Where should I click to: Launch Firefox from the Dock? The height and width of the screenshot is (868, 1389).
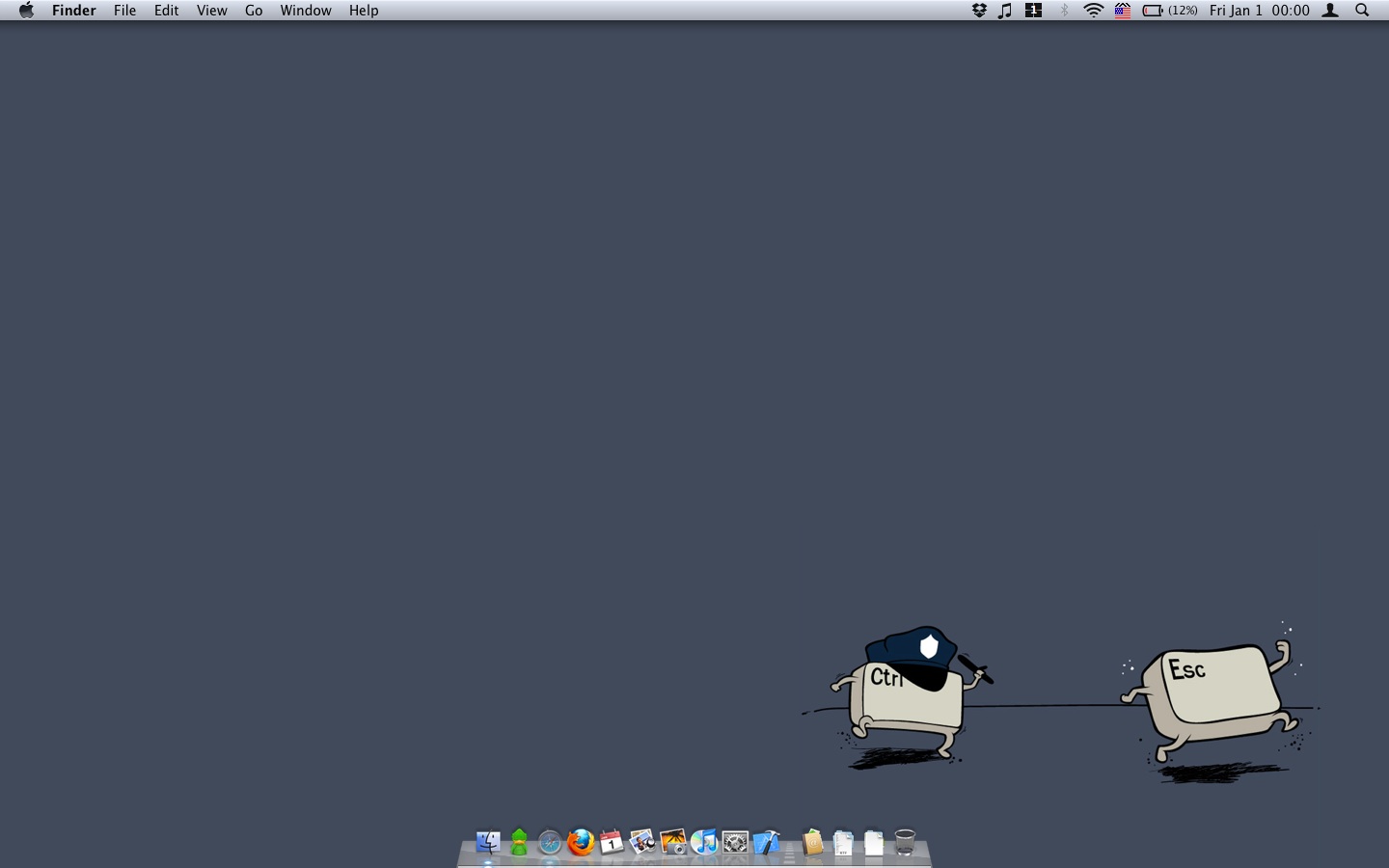[581, 842]
